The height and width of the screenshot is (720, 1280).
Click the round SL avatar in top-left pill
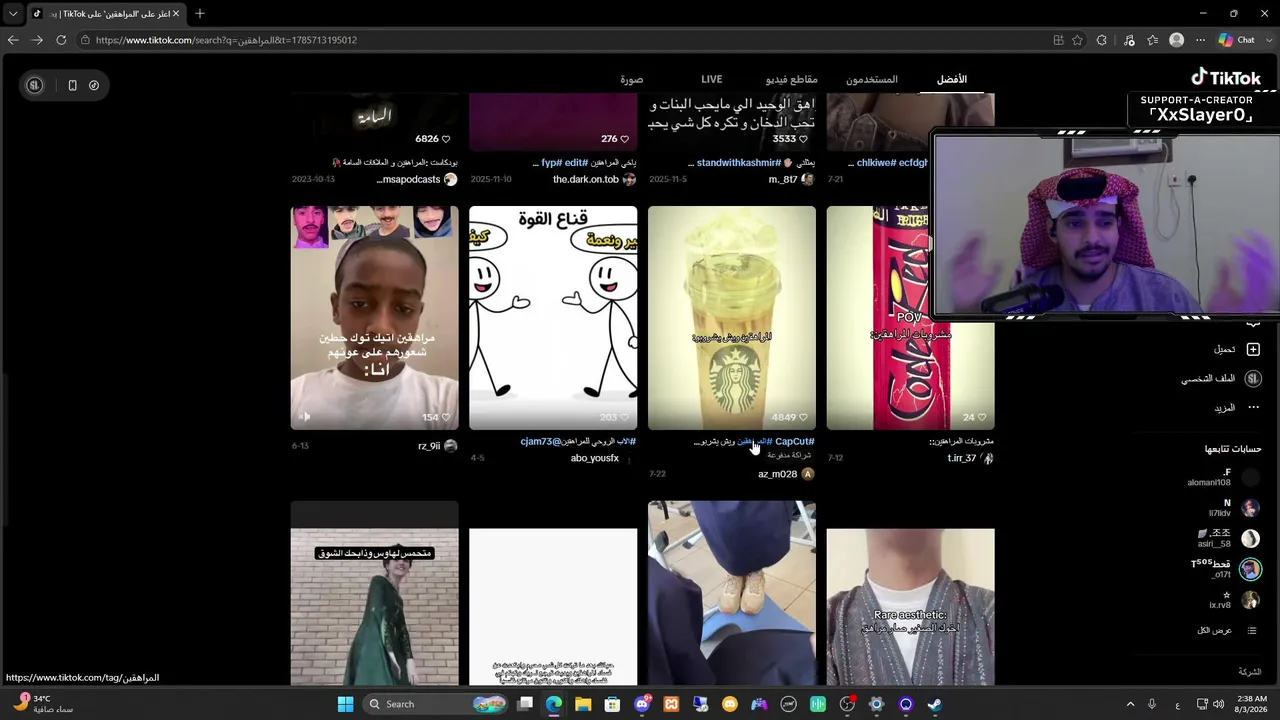click(35, 85)
